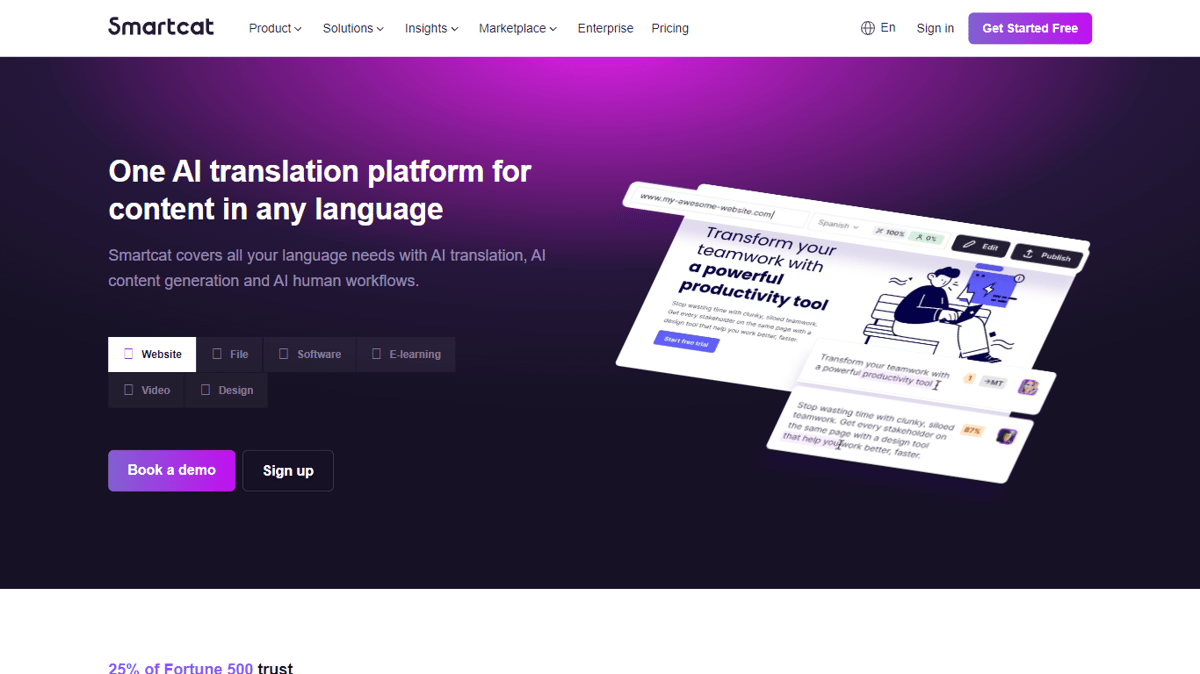Select the Website tab icon
The image size is (1200, 674).
[x=128, y=354]
